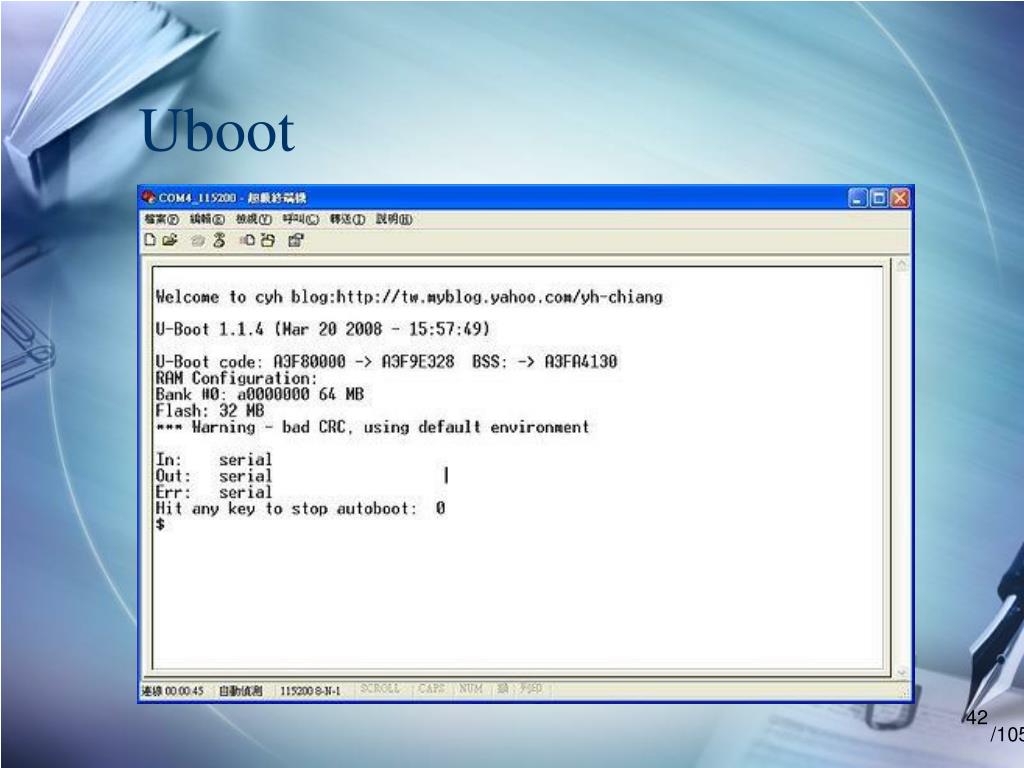Click the SCROLL indicator in status bar
Screen dimensions: 1024x768
coord(379,688)
